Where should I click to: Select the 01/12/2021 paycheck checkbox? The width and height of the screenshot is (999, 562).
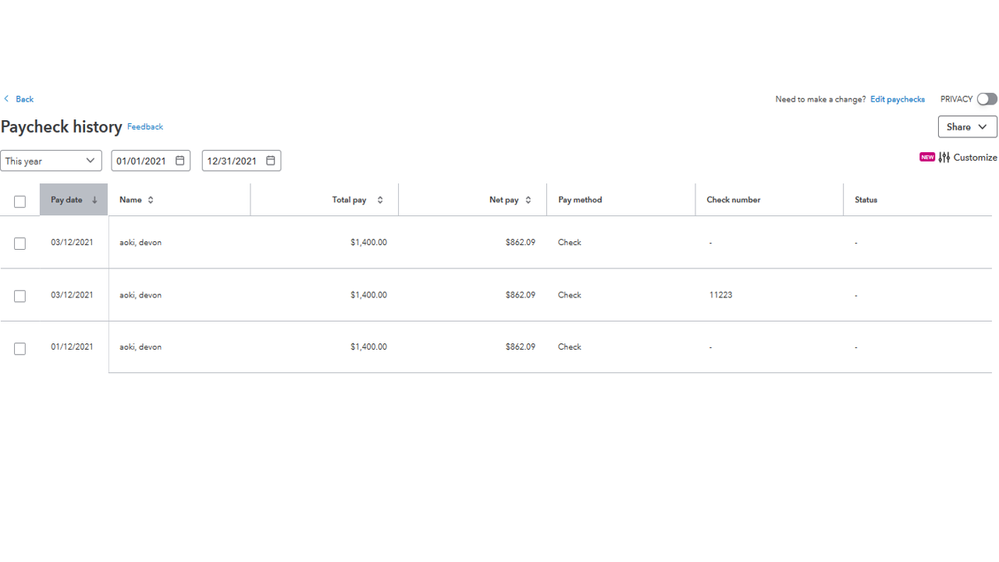20,348
